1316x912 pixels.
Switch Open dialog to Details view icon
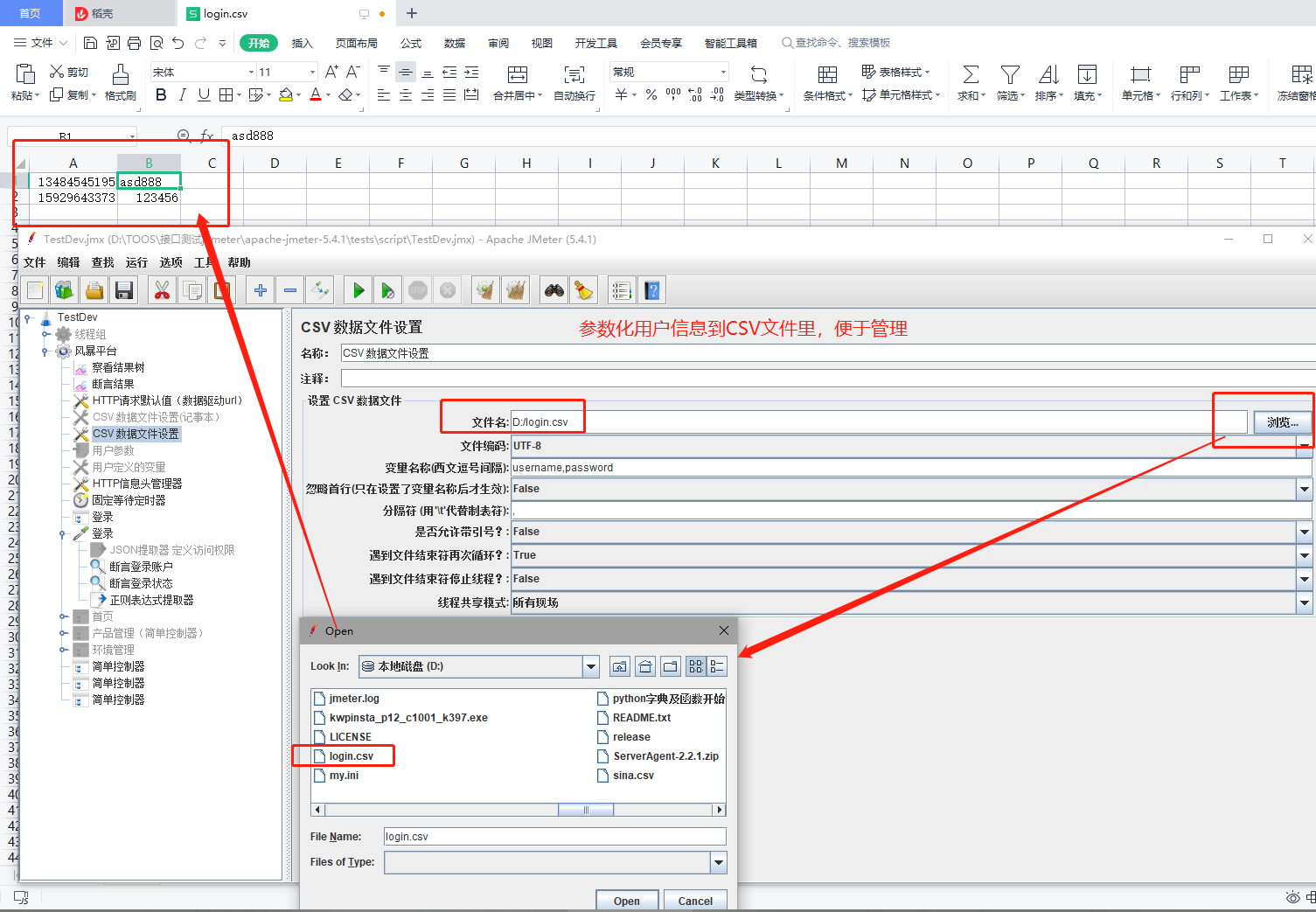coord(717,666)
